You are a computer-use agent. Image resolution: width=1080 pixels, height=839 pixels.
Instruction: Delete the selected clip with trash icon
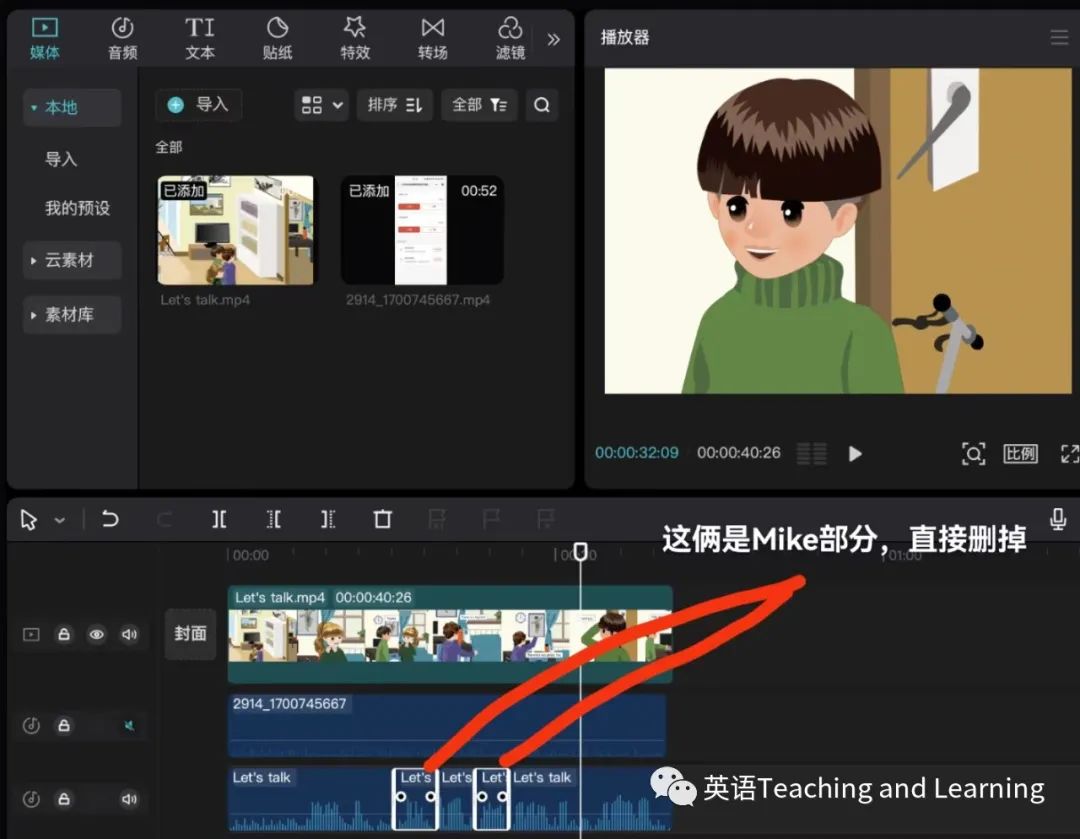click(382, 519)
